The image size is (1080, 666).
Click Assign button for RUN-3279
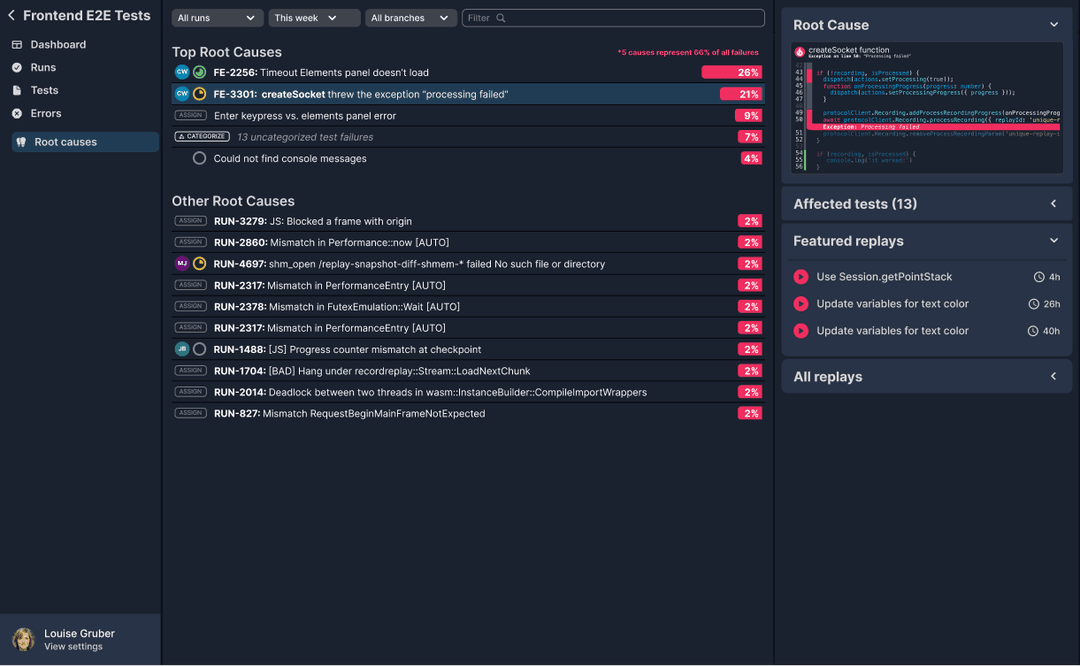tap(190, 221)
